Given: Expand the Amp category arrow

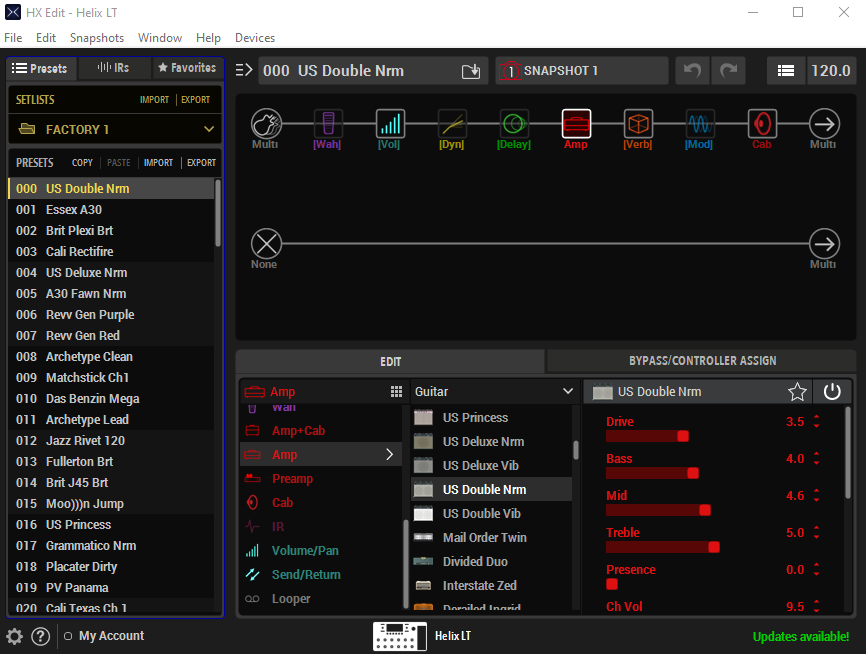Looking at the screenshot, I should 389,455.
